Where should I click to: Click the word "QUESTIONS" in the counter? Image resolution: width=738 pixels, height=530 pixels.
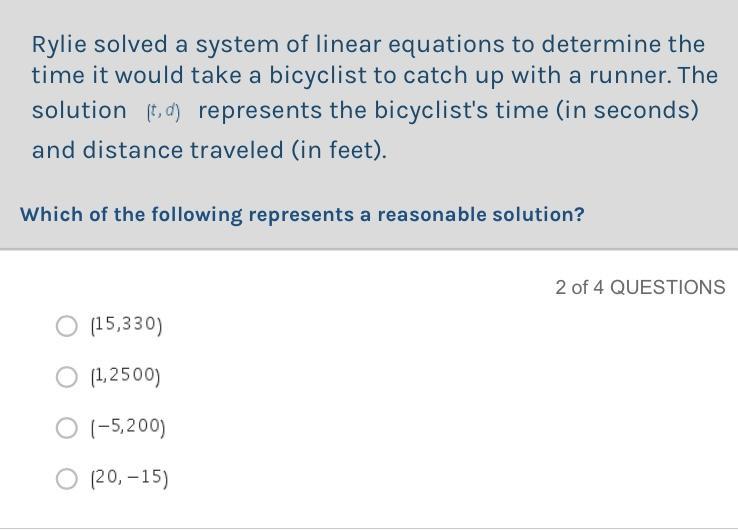pyautogui.click(x=667, y=287)
